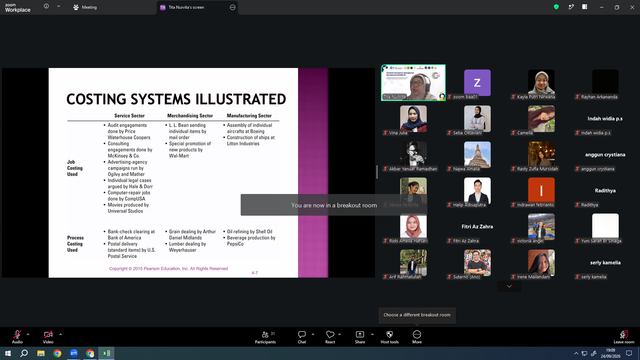Open Windows taskbar search
The height and width of the screenshot is (360, 640).
tap(24, 353)
